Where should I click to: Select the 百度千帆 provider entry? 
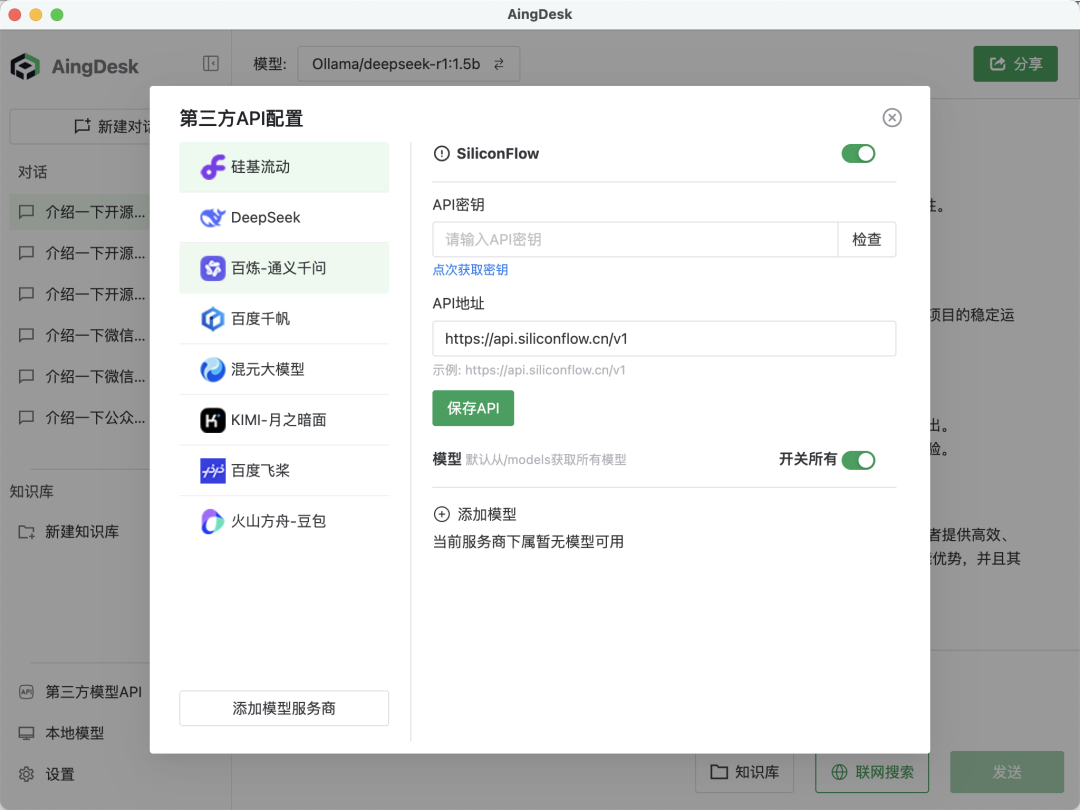(284, 319)
